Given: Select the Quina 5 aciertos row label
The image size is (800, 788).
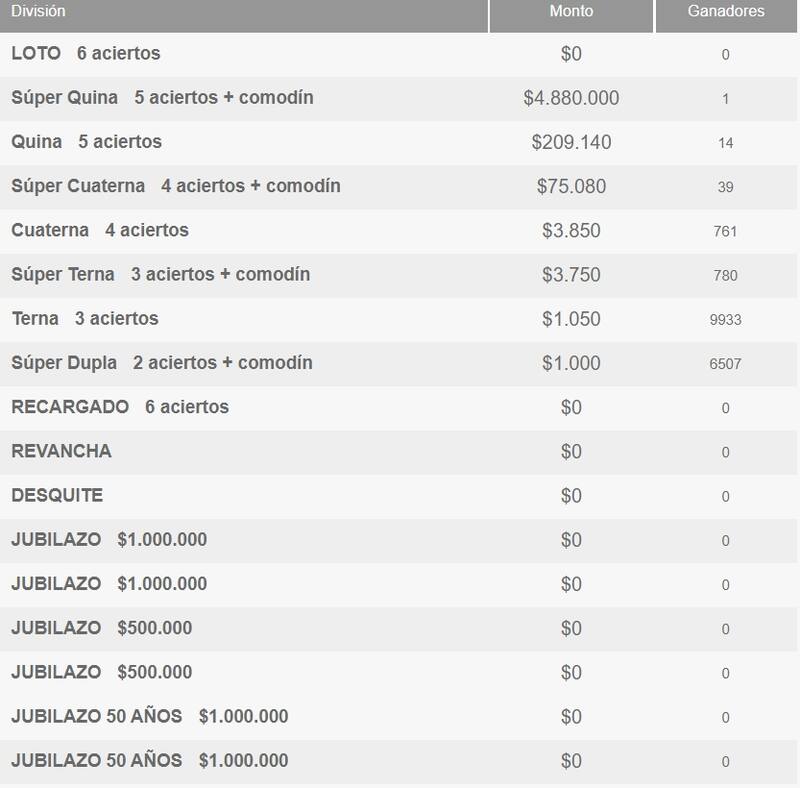Looking at the screenshot, I should click(86, 142).
